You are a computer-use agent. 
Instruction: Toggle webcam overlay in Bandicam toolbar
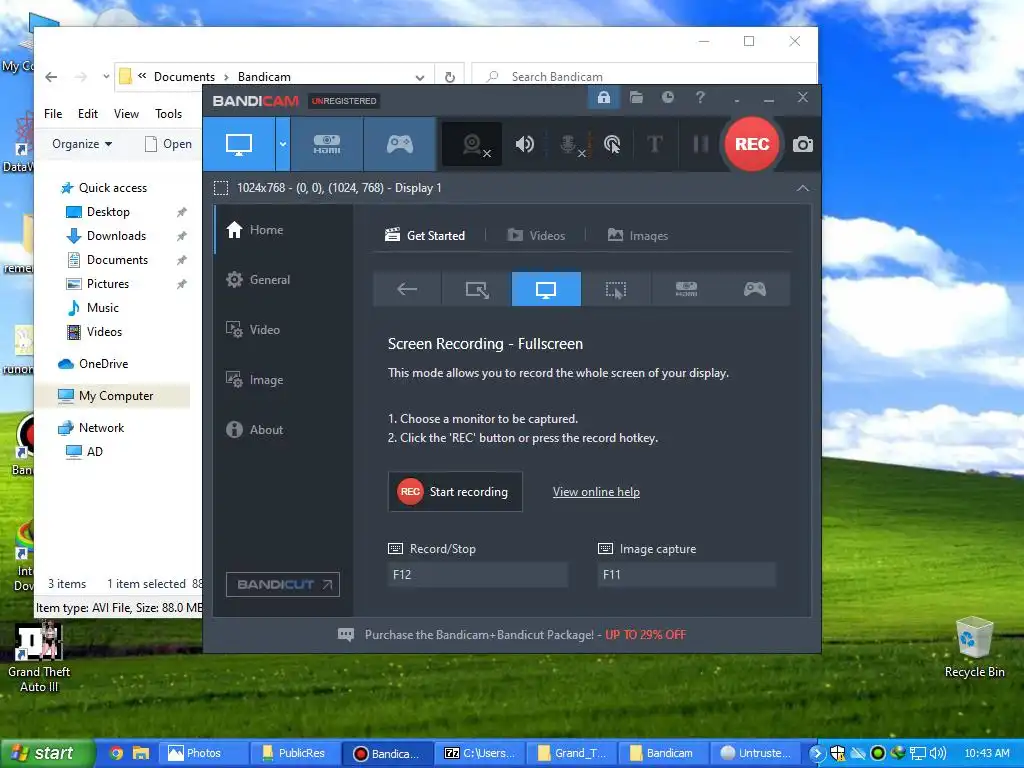pos(472,144)
